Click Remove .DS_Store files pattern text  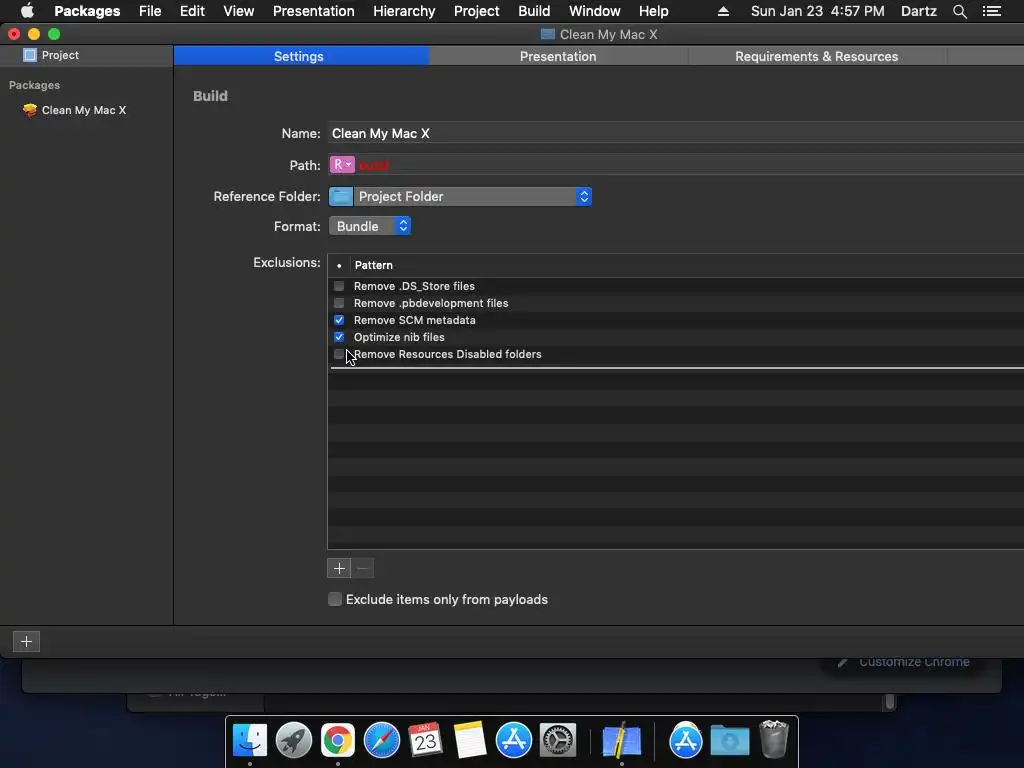pyautogui.click(x=414, y=286)
